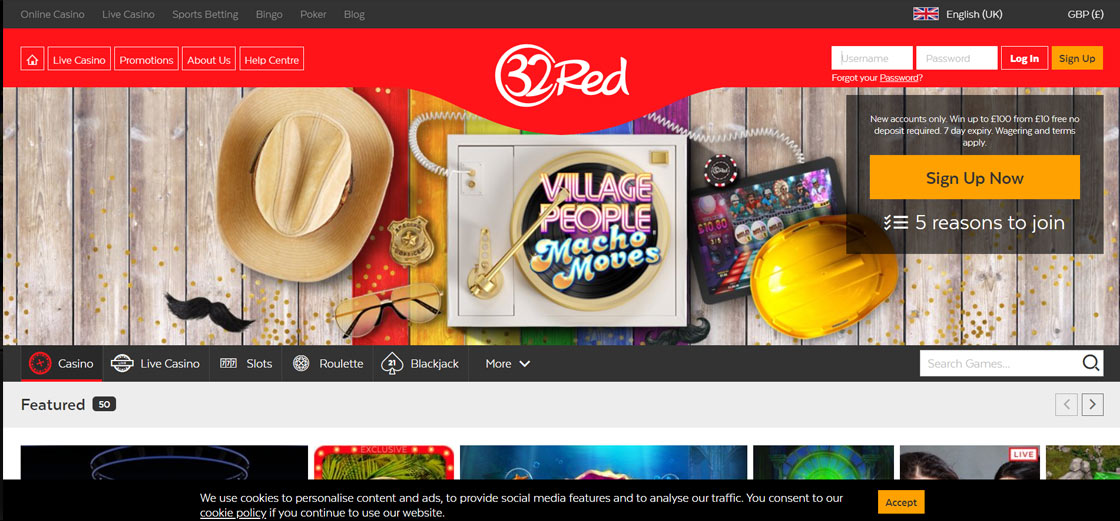Click the Sign Up header button
The image size is (1120, 521).
tap(1077, 59)
